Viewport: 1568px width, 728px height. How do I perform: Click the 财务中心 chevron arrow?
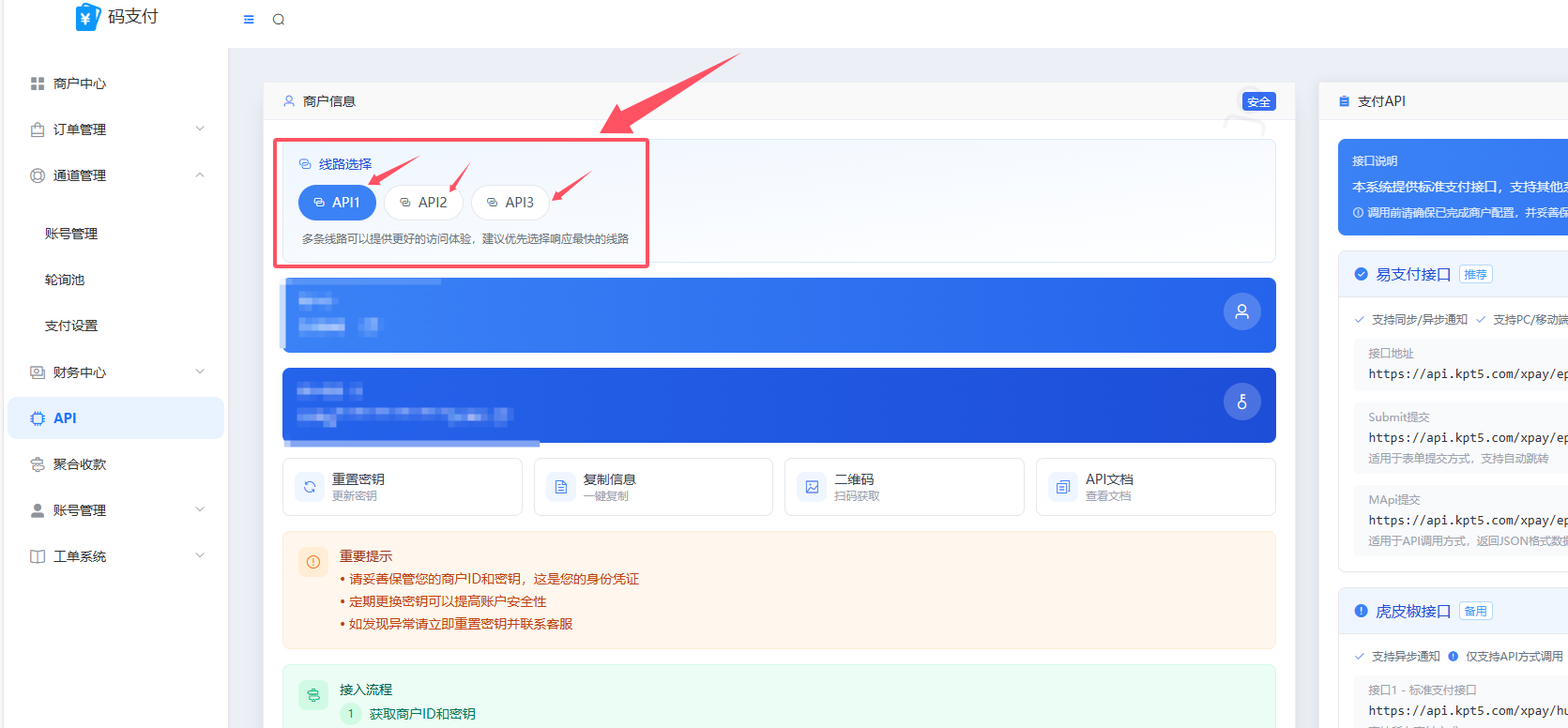click(x=200, y=372)
